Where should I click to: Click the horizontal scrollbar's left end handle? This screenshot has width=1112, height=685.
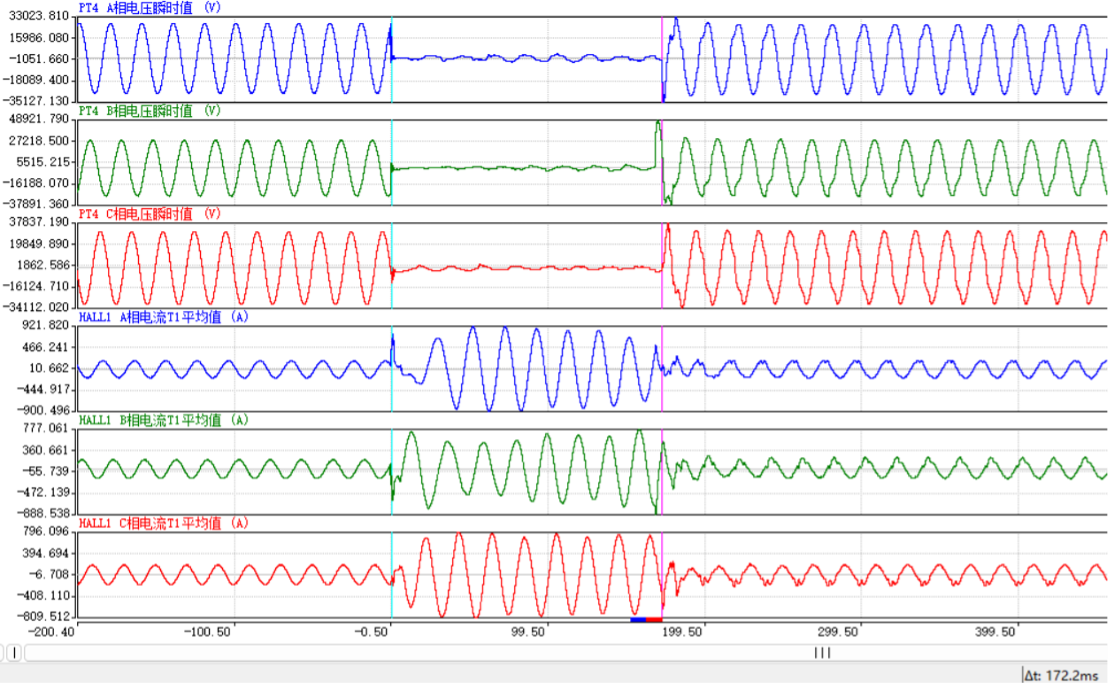[x=15, y=653]
